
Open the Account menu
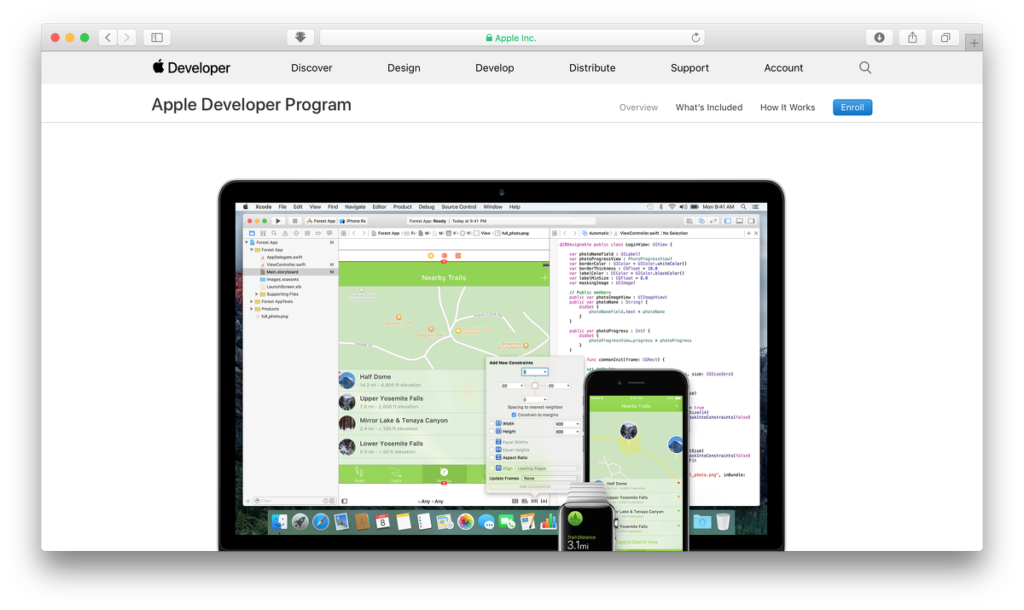pyautogui.click(x=784, y=68)
